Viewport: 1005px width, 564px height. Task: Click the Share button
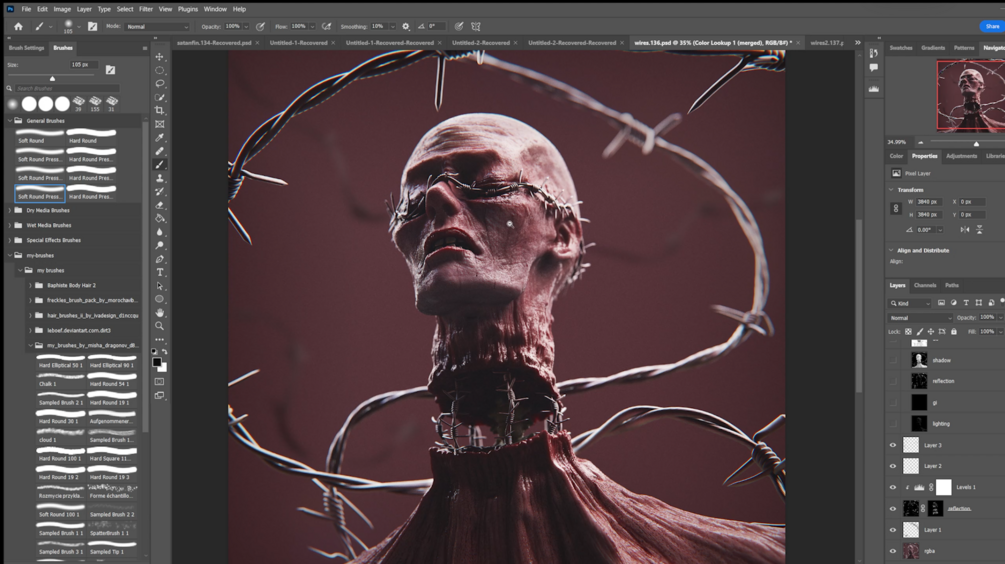(992, 26)
